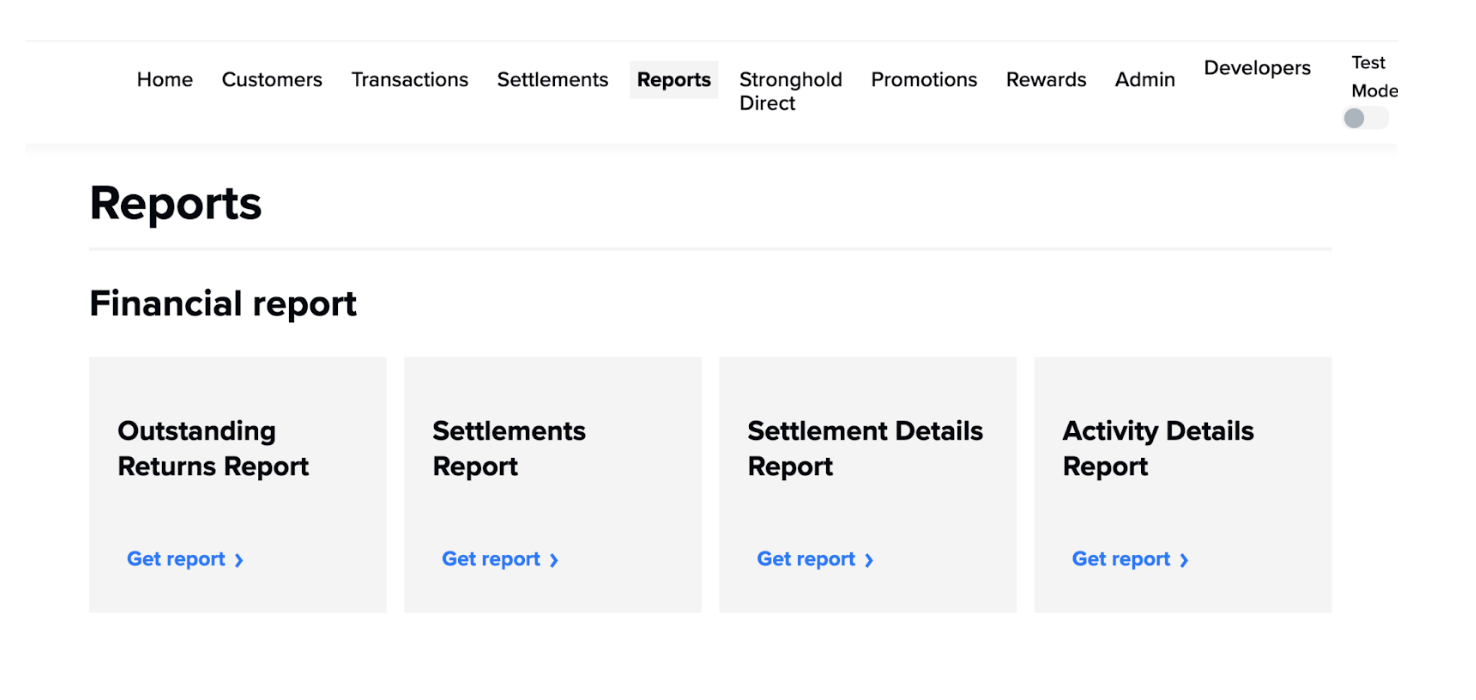This screenshot has width=1476, height=700.
Task: Get the Outstanding Returns Report
Action: click(x=175, y=559)
